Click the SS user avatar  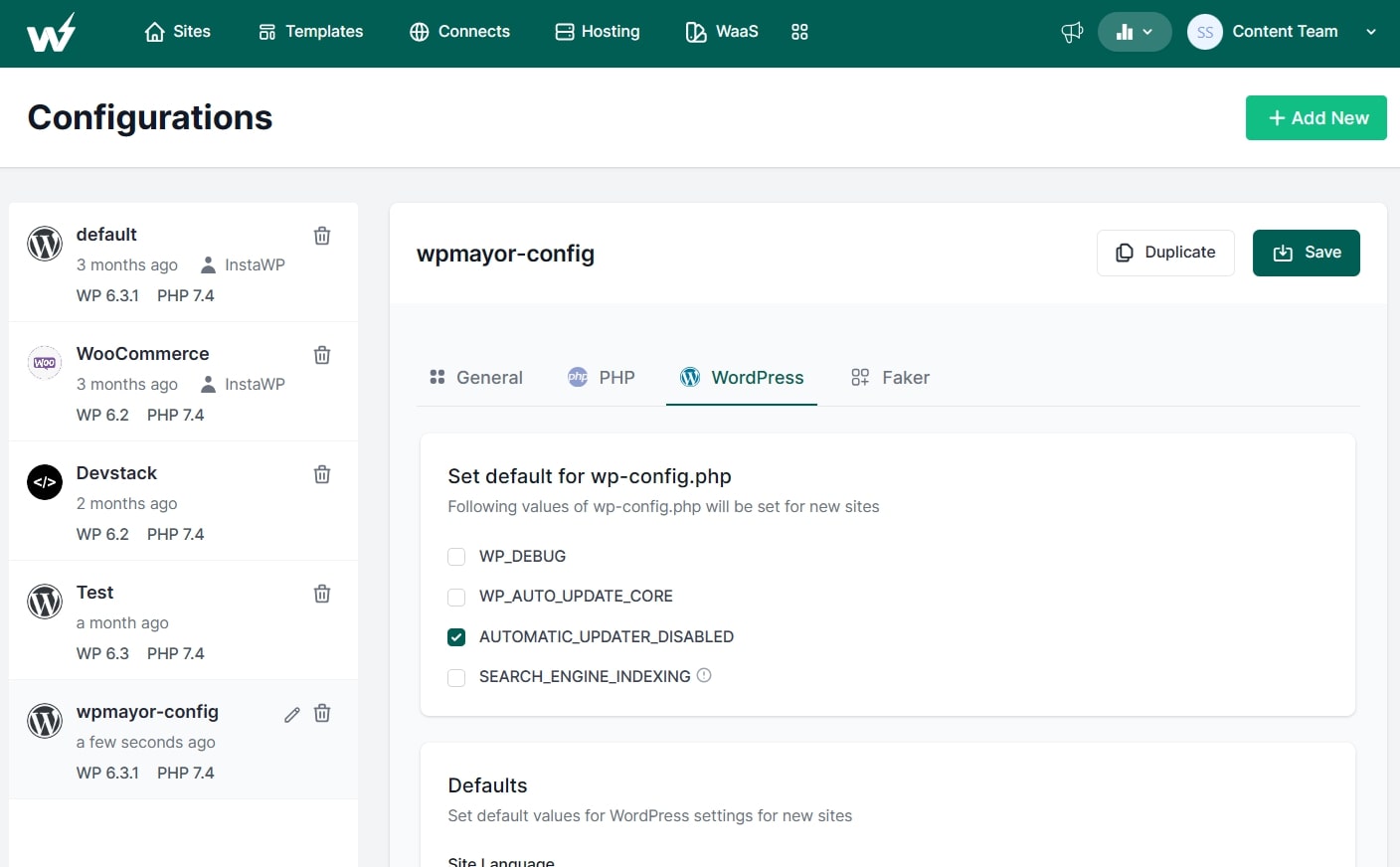pos(1205,32)
